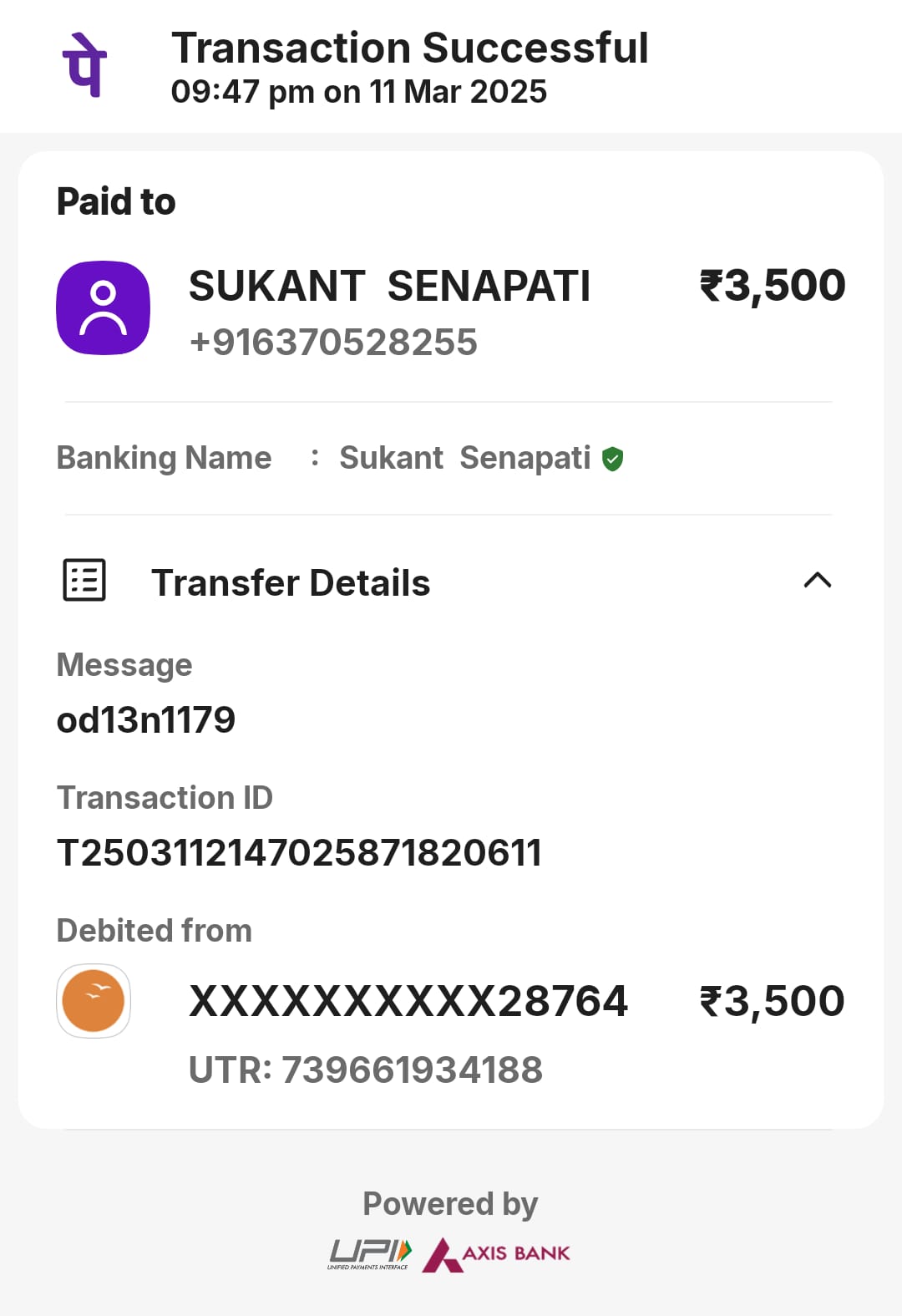Tap the debited account number XXXXXXXXXX28764

click(x=408, y=1001)
